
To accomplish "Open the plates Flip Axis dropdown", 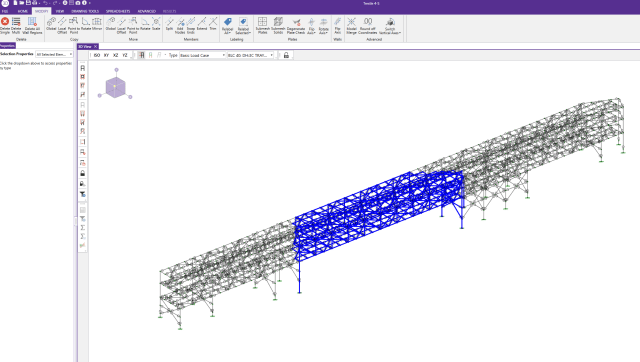I will [x=311, y=25].
